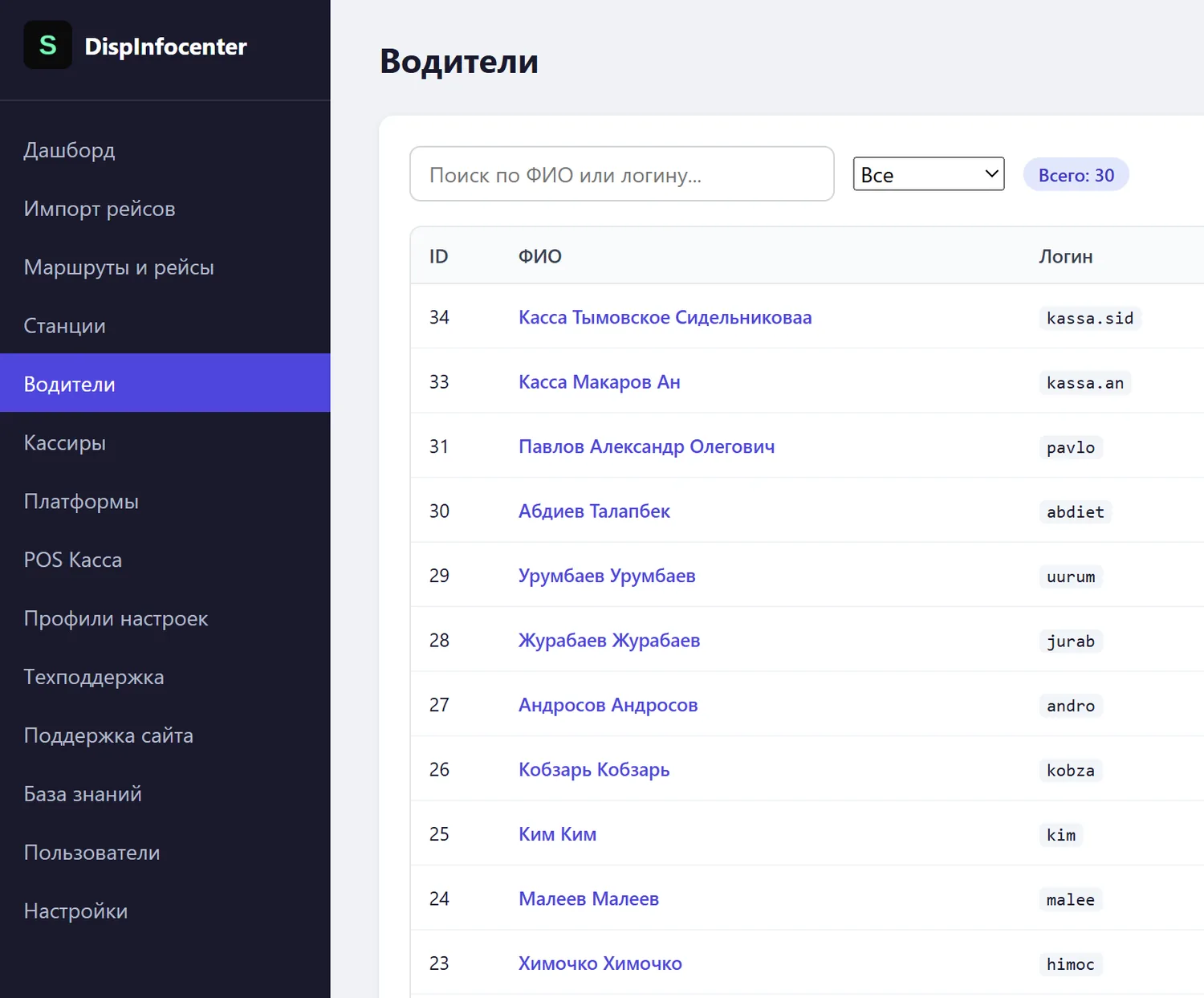The image size is (1204, 998).
Task: Click ID cell 26
Action: click(439, 770)
